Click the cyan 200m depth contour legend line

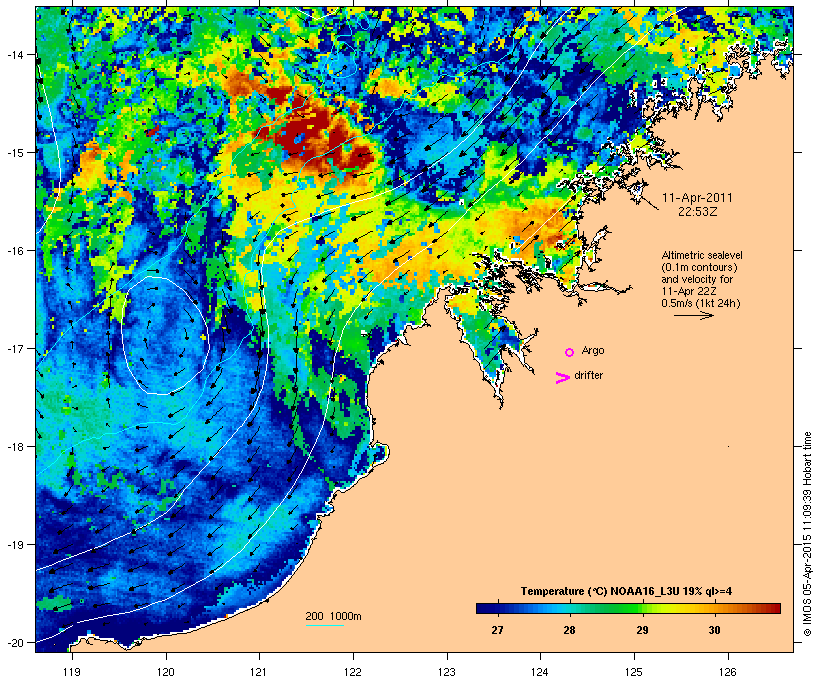pyautogui.click(x=324, y=625)
